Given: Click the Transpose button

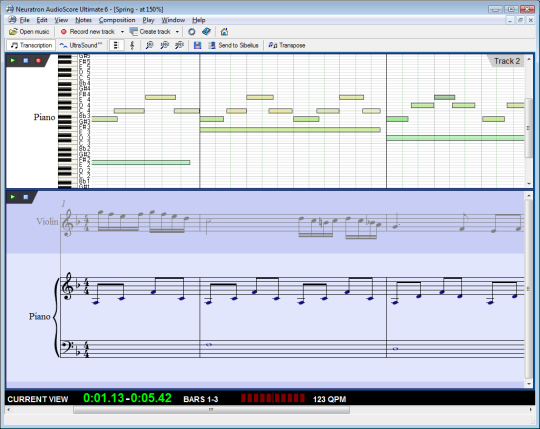Looking at the screenshot, I should tap(287, 45).
